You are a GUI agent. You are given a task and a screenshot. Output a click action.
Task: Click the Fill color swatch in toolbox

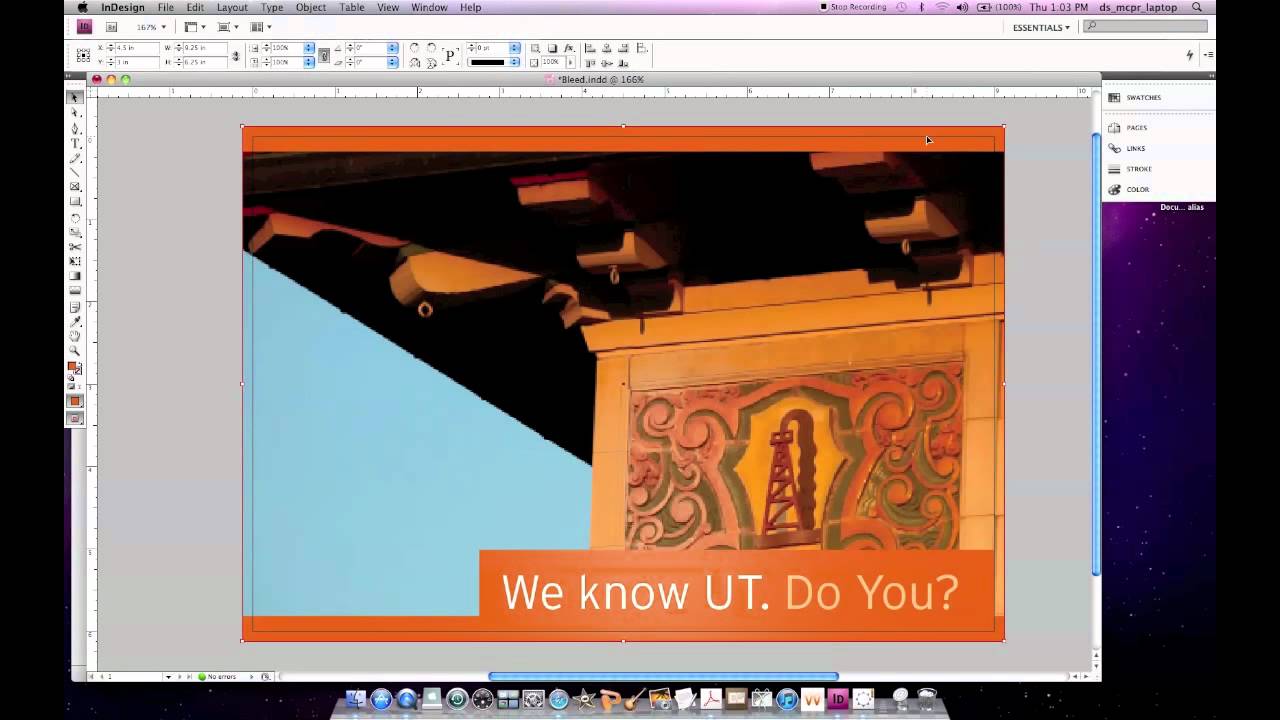pos(72,367)
